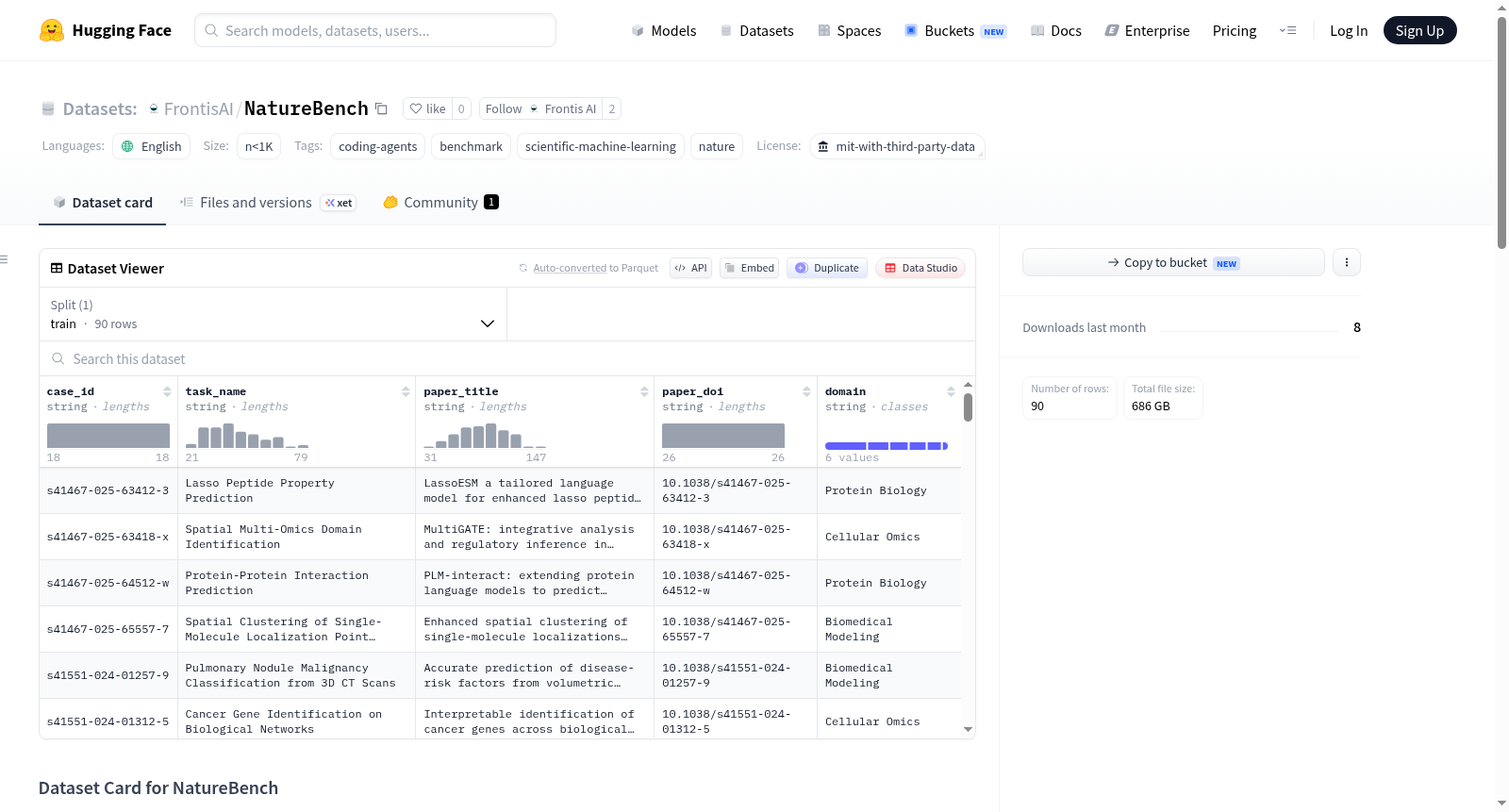The width and height of the screenshot is (1509, 812).
Task: Open the FrontisAI organization link
Action: pyautogui.click(x=198, y=108)
